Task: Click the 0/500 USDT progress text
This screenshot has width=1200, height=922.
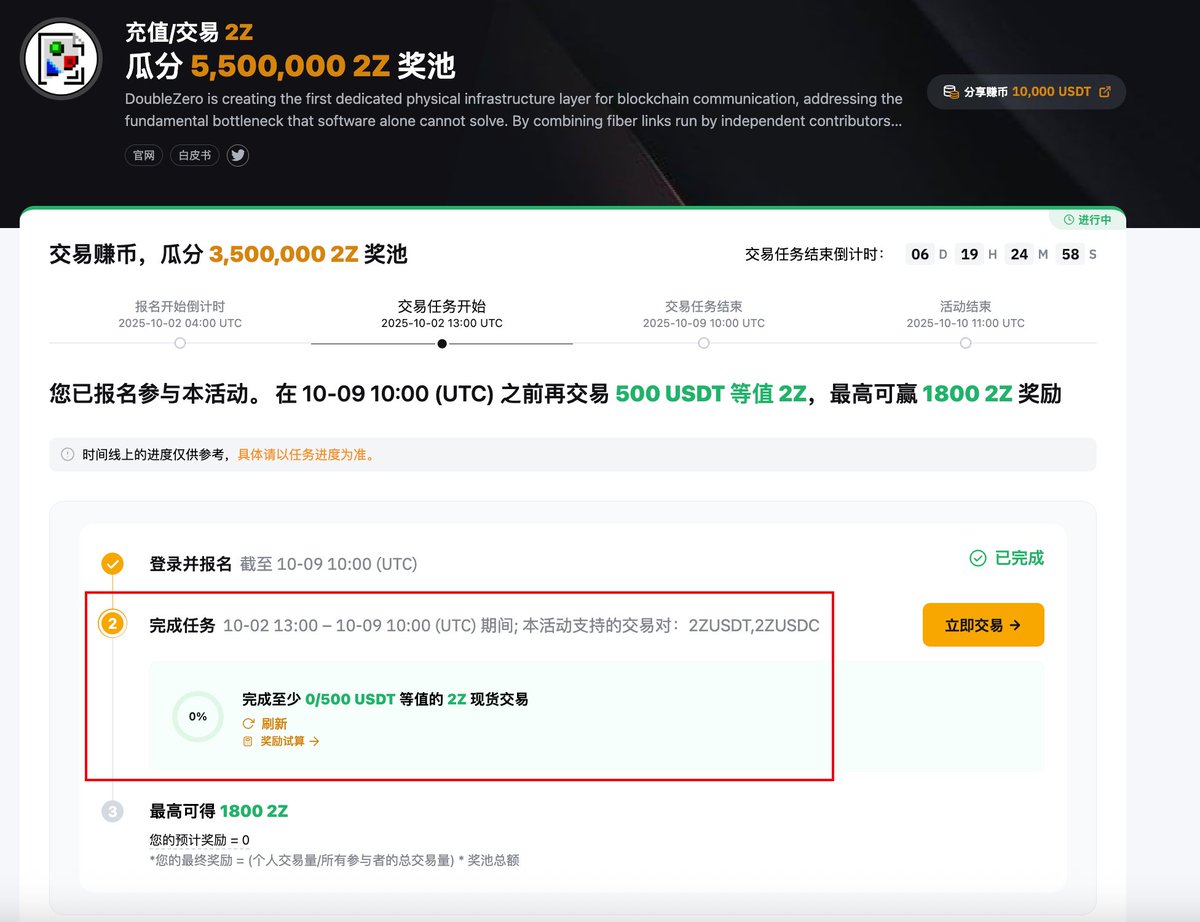Action: pos(350,699)
